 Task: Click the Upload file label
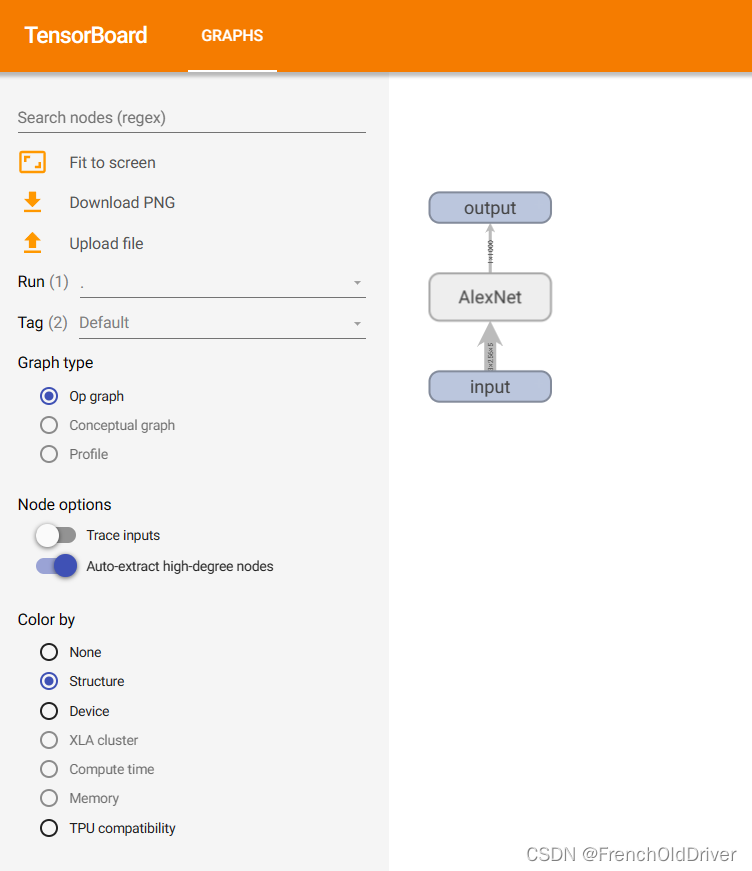[106, 243]
